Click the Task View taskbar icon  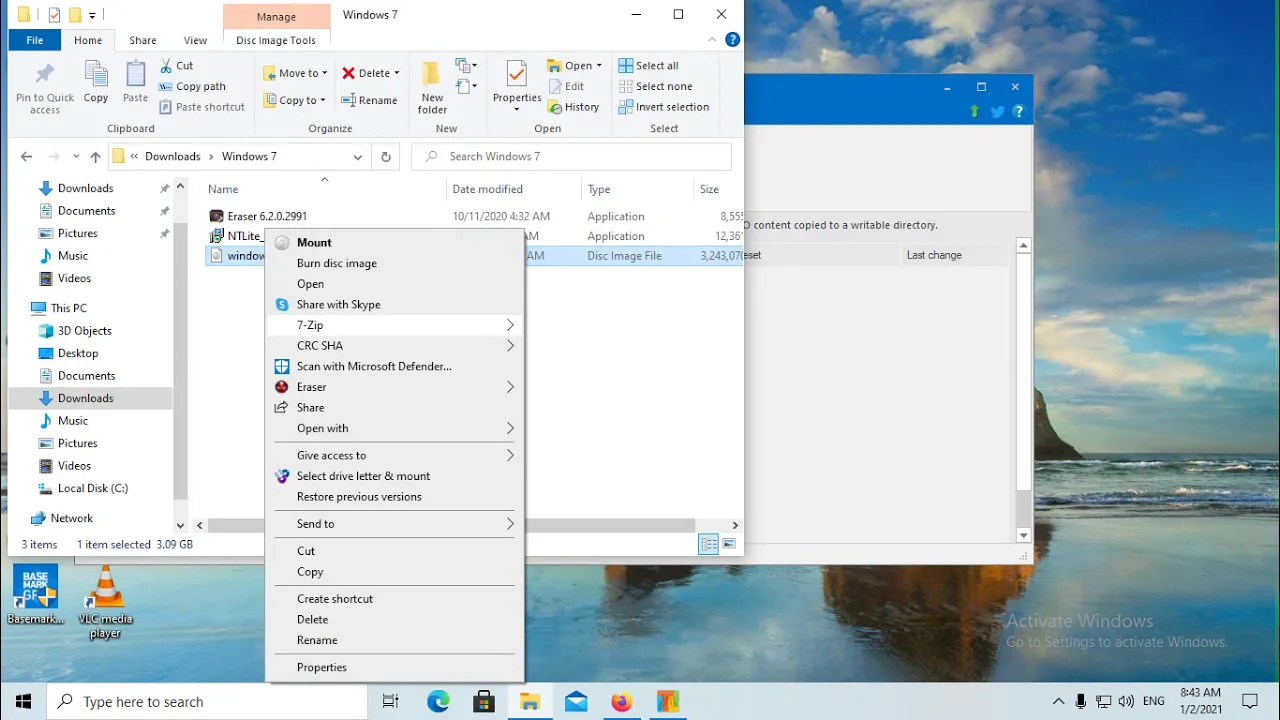click(391, 702)
